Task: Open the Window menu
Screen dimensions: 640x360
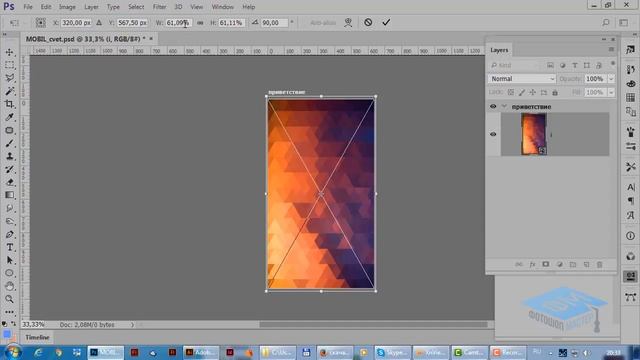Action: tap(222, 7)
